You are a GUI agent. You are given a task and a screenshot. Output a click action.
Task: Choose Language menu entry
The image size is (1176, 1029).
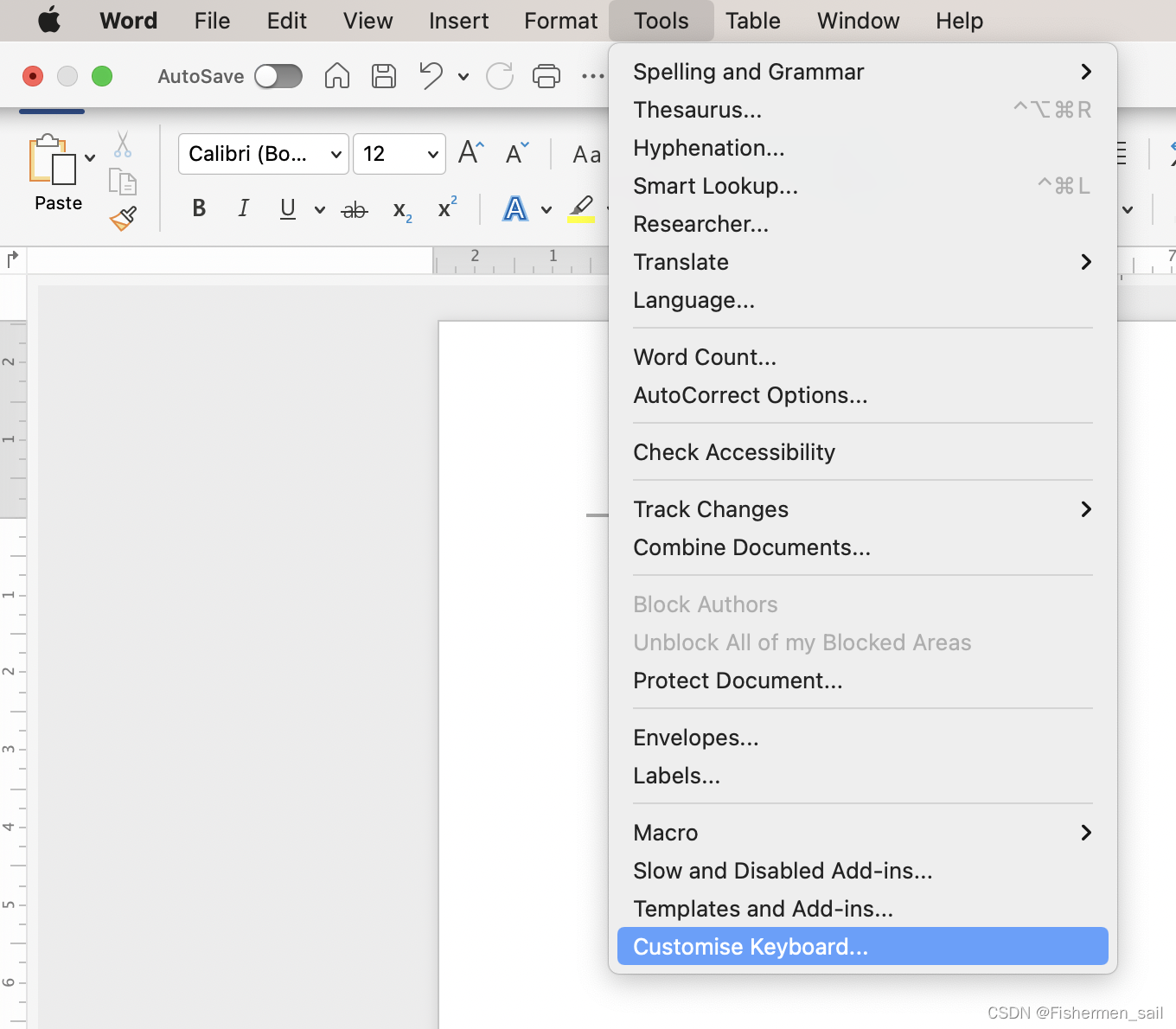pos(863,300)
